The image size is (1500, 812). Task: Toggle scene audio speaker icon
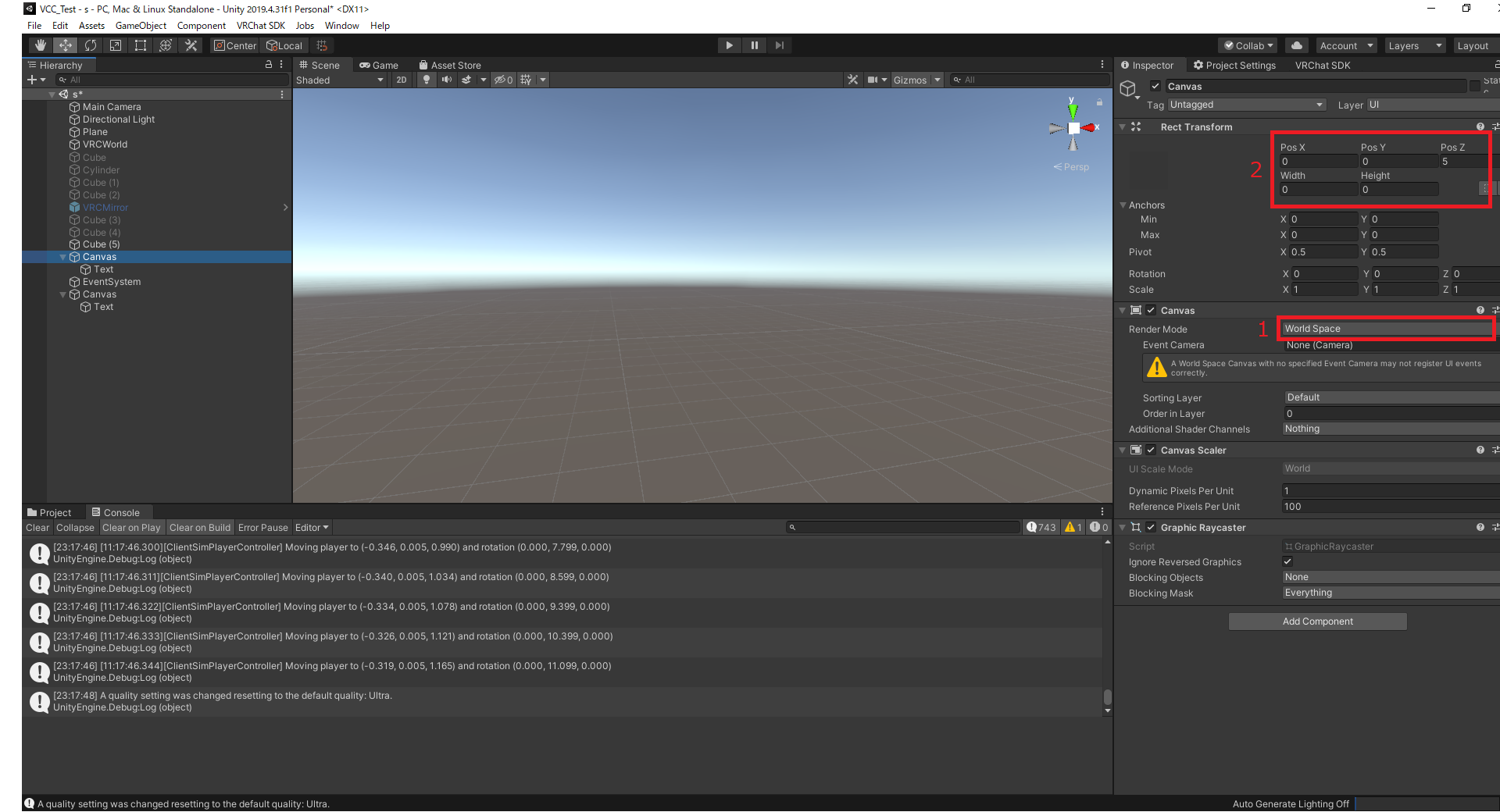[446, 80]
